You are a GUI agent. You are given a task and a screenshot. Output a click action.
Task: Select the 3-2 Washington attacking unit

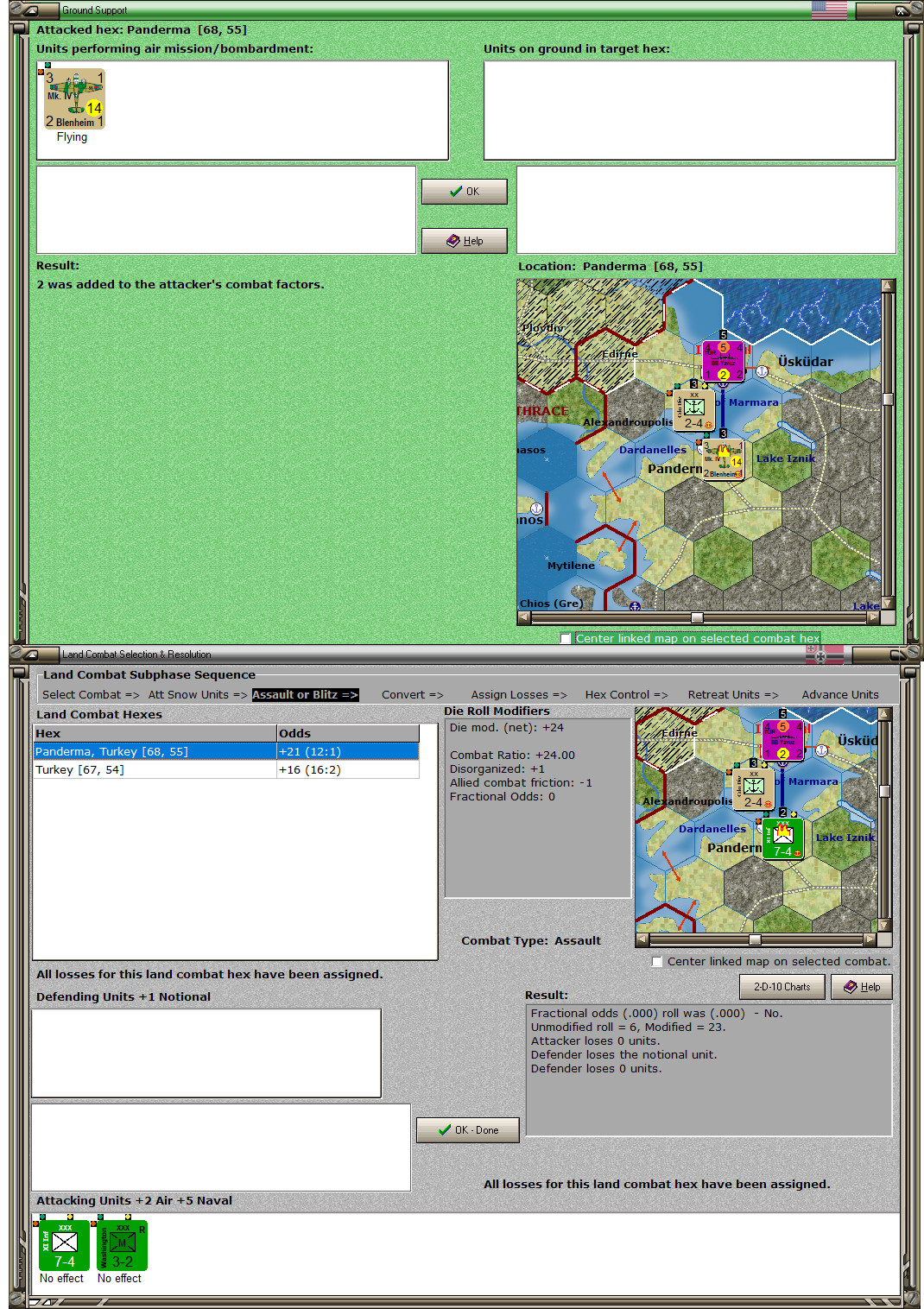pyautogui.click(x=123, y=1245)
